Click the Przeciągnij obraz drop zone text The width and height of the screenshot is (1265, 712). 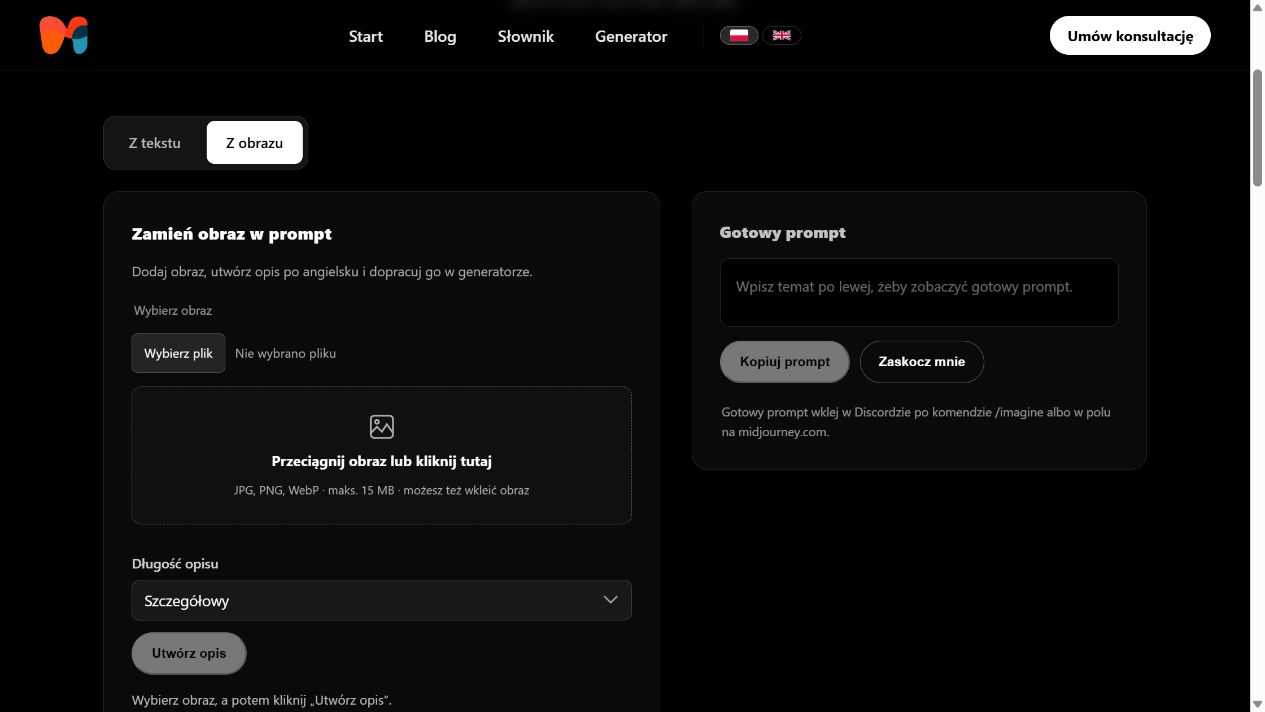click(x=382, y=461)
